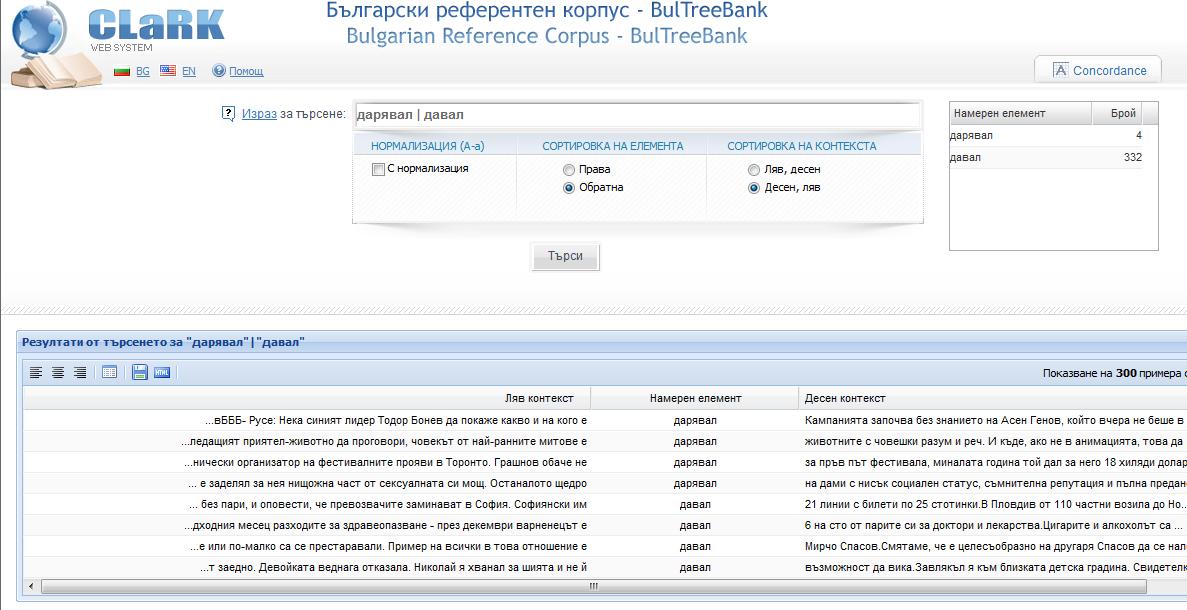Image resolution: width=1187 pixels, height=610 pixels.
Task: Select the Bulgarian flag icon
Action: 122,71
